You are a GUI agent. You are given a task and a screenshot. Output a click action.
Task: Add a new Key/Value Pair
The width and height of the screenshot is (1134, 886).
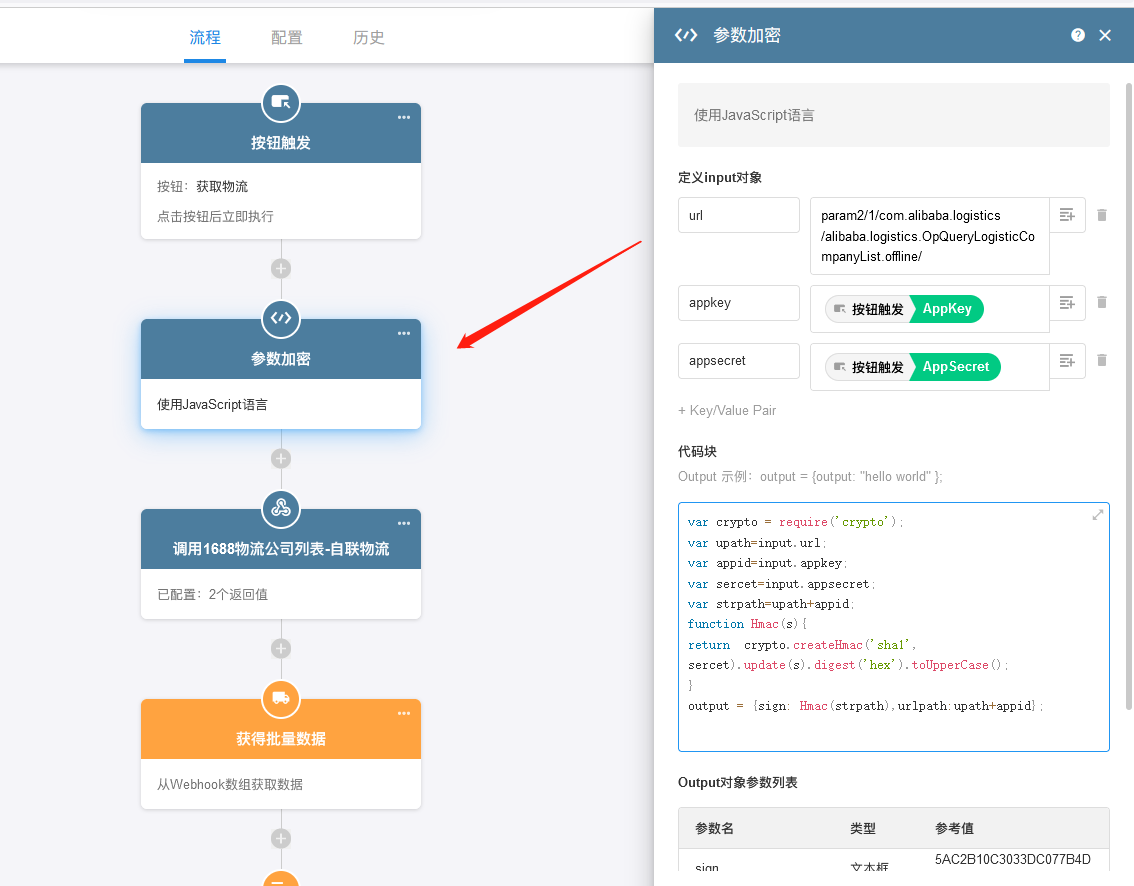tap(727, 411)
